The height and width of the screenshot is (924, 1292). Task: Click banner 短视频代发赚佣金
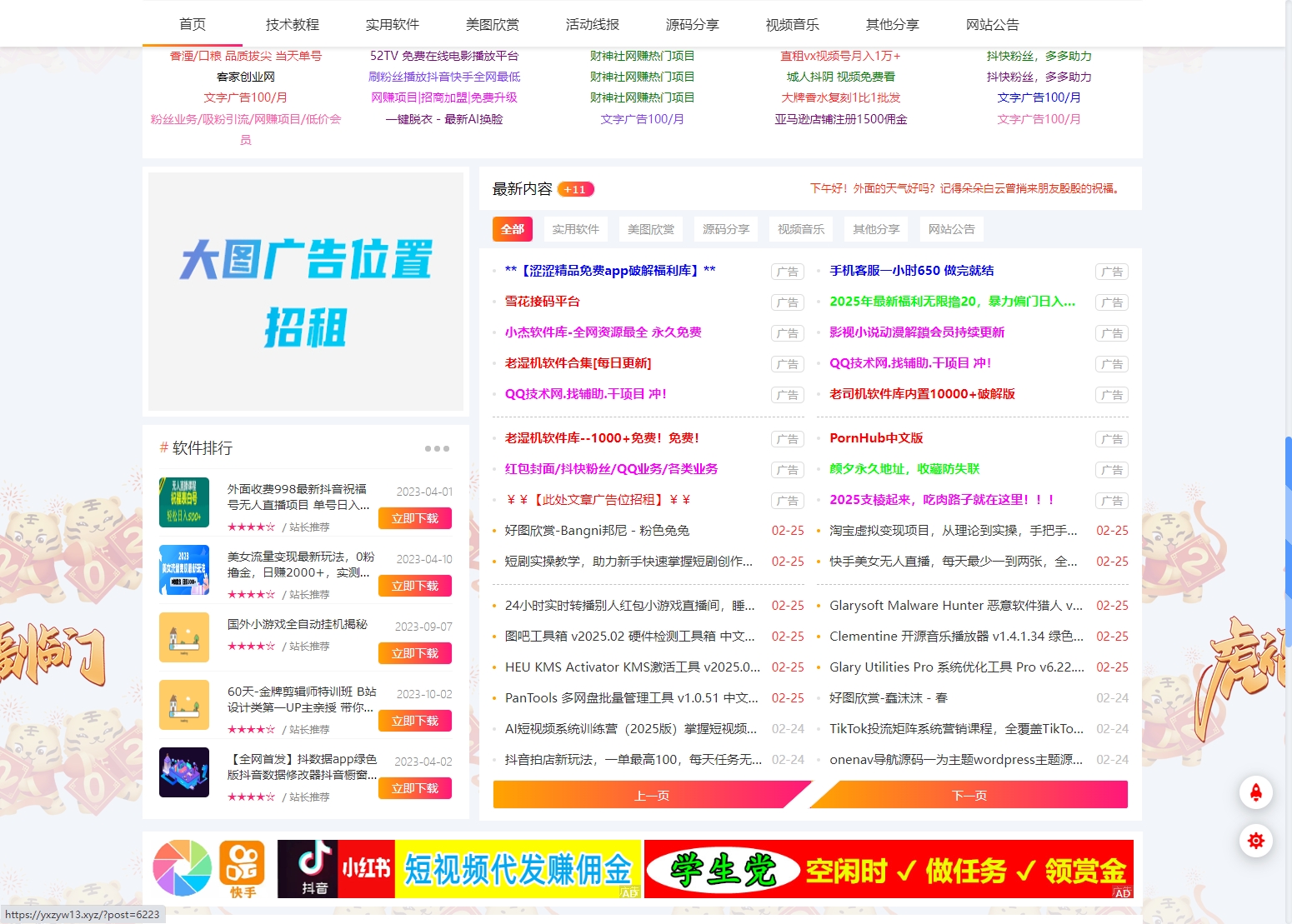[518, 869]
